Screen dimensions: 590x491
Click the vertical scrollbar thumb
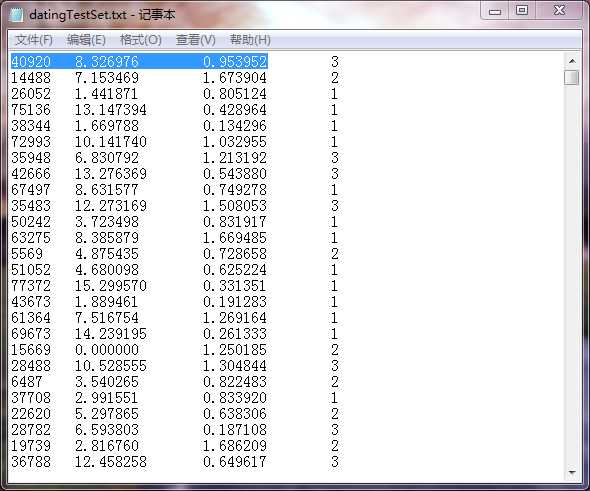click(572, 78)
